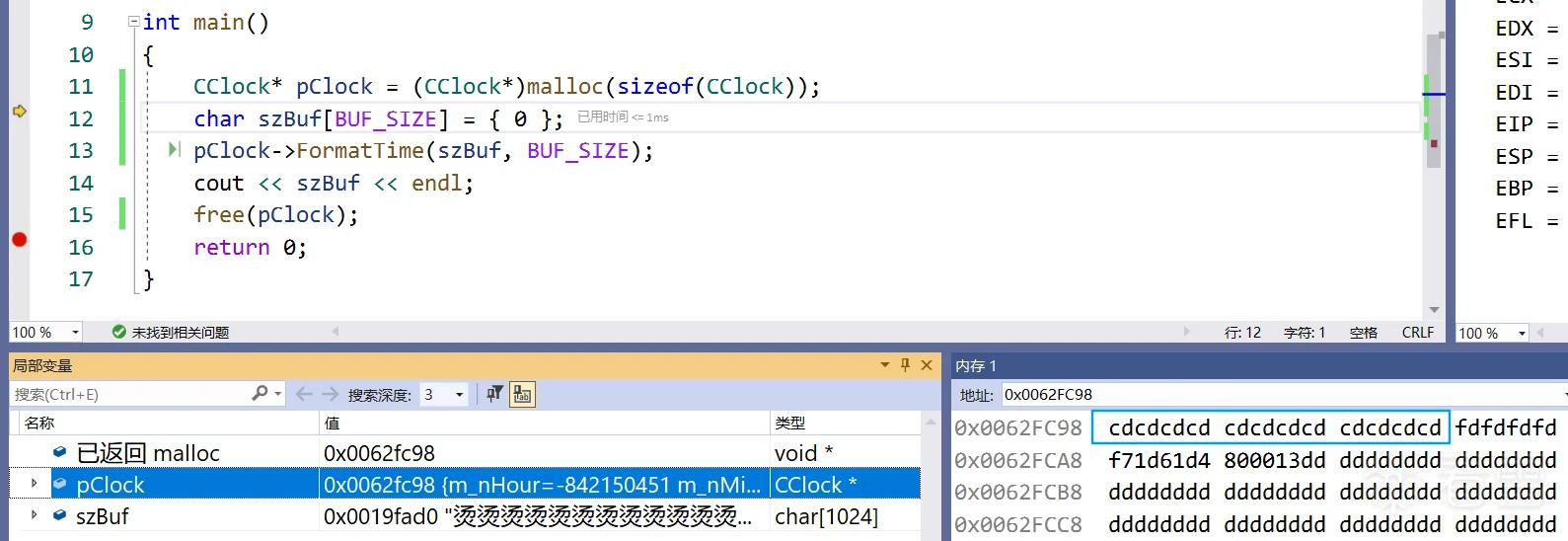The height and width of the screenshot is (541, 1568).
Task: Collapse the main() function outline box
Action: 133,22
